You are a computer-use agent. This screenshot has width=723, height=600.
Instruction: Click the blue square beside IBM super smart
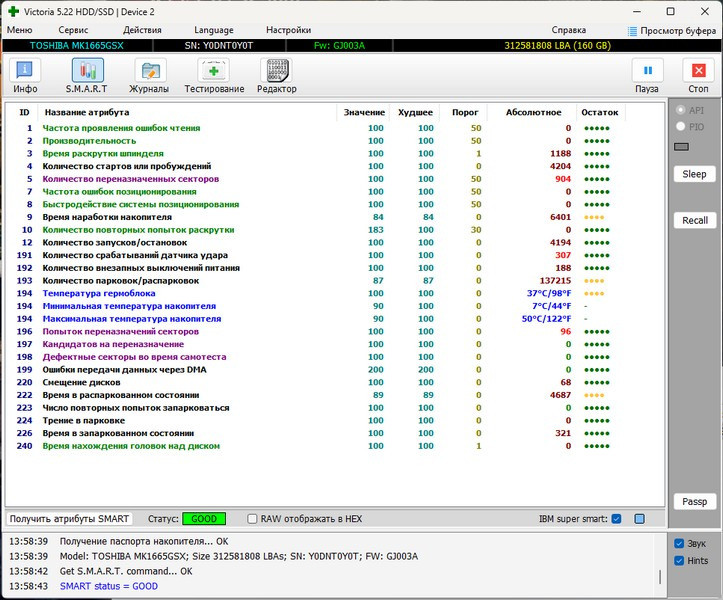pos(640,519)
